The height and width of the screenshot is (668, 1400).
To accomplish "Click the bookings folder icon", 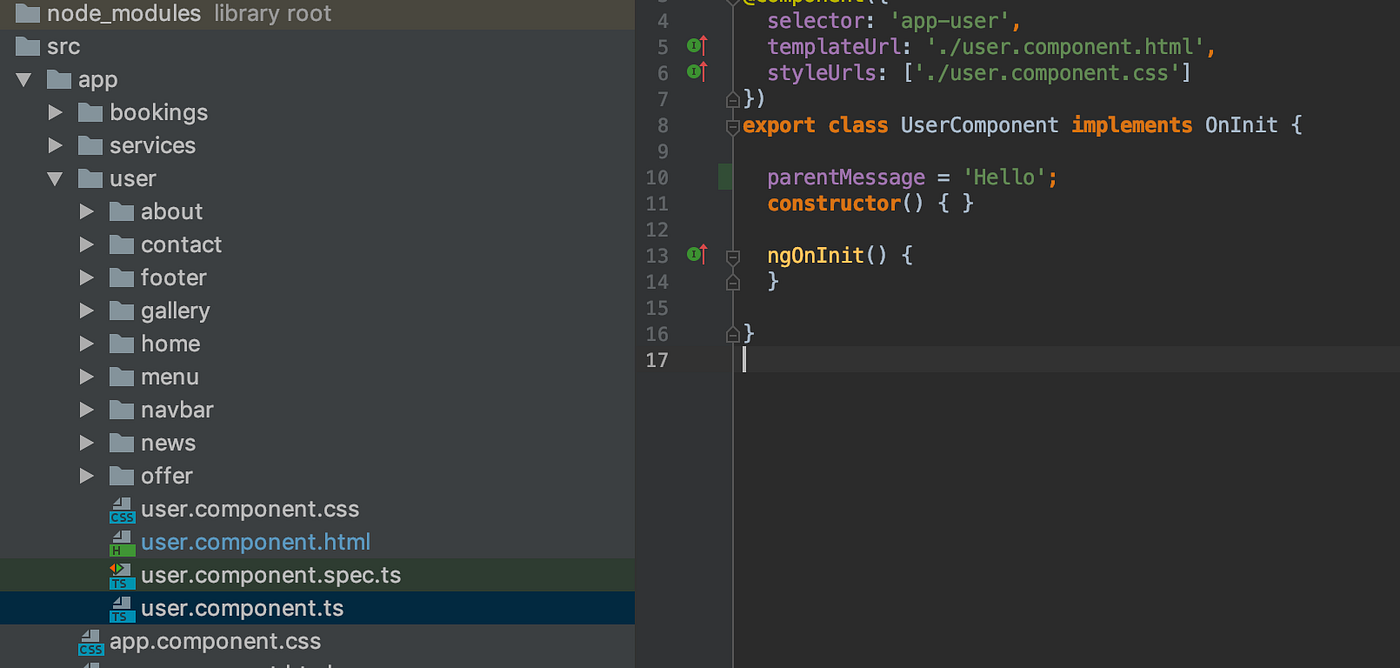I will (91, 113).
